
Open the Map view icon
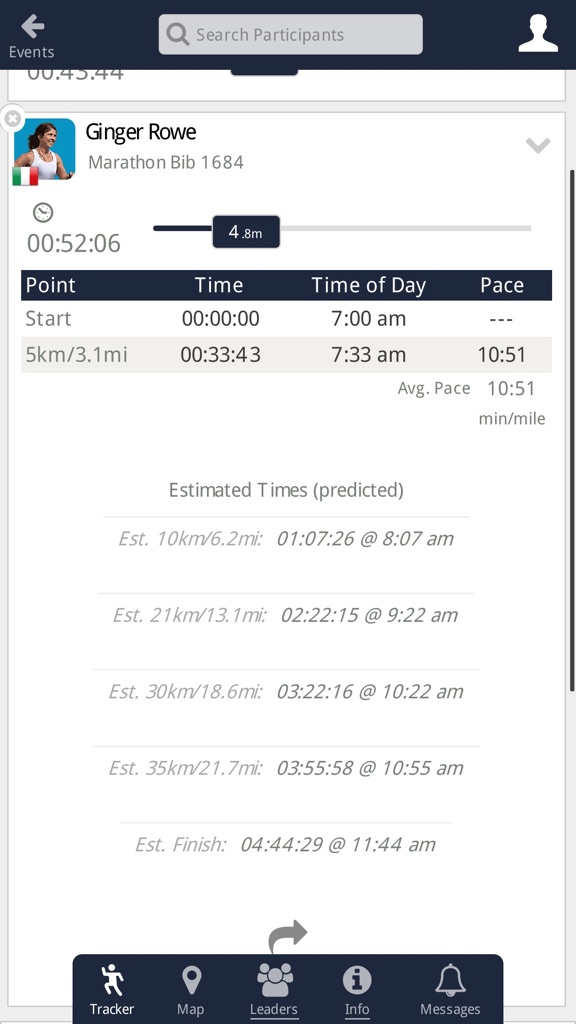click(190, 985)
